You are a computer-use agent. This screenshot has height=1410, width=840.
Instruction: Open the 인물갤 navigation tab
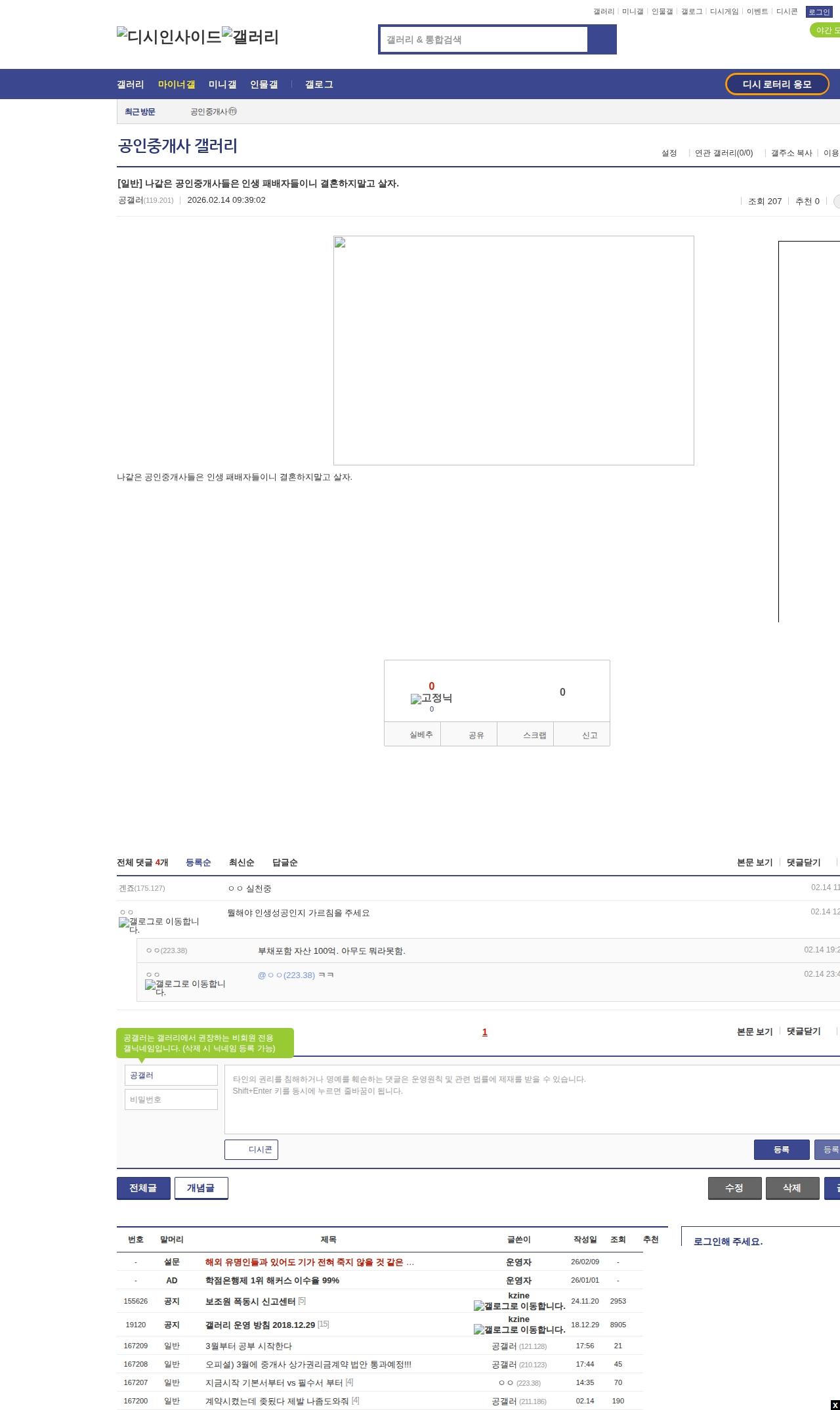point(264,85)
